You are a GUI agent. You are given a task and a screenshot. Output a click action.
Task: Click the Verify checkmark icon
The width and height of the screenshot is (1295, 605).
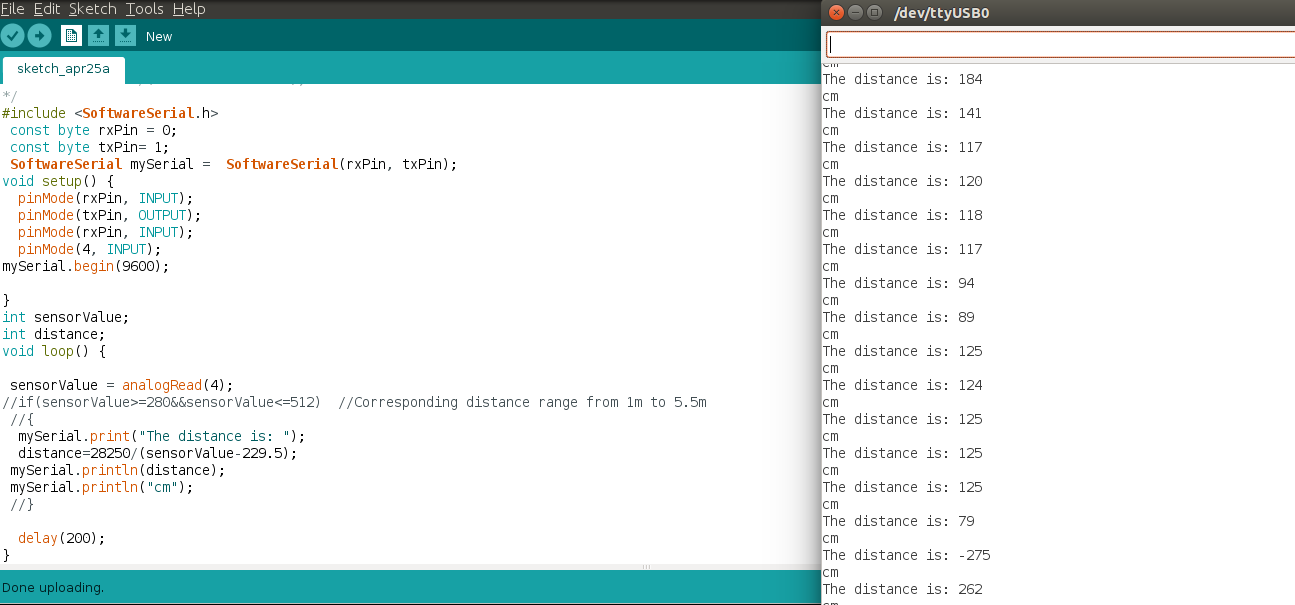[12, 36]
